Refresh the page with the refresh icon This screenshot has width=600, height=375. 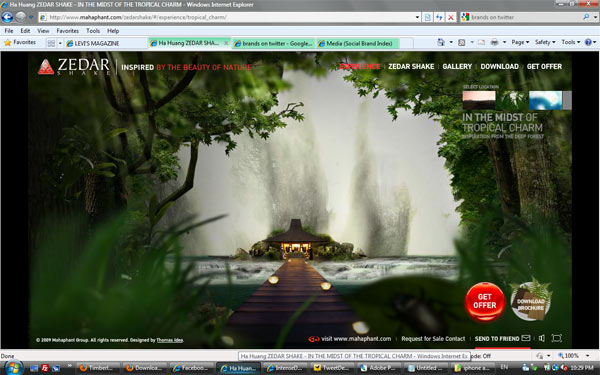click(x=439, y=17)
